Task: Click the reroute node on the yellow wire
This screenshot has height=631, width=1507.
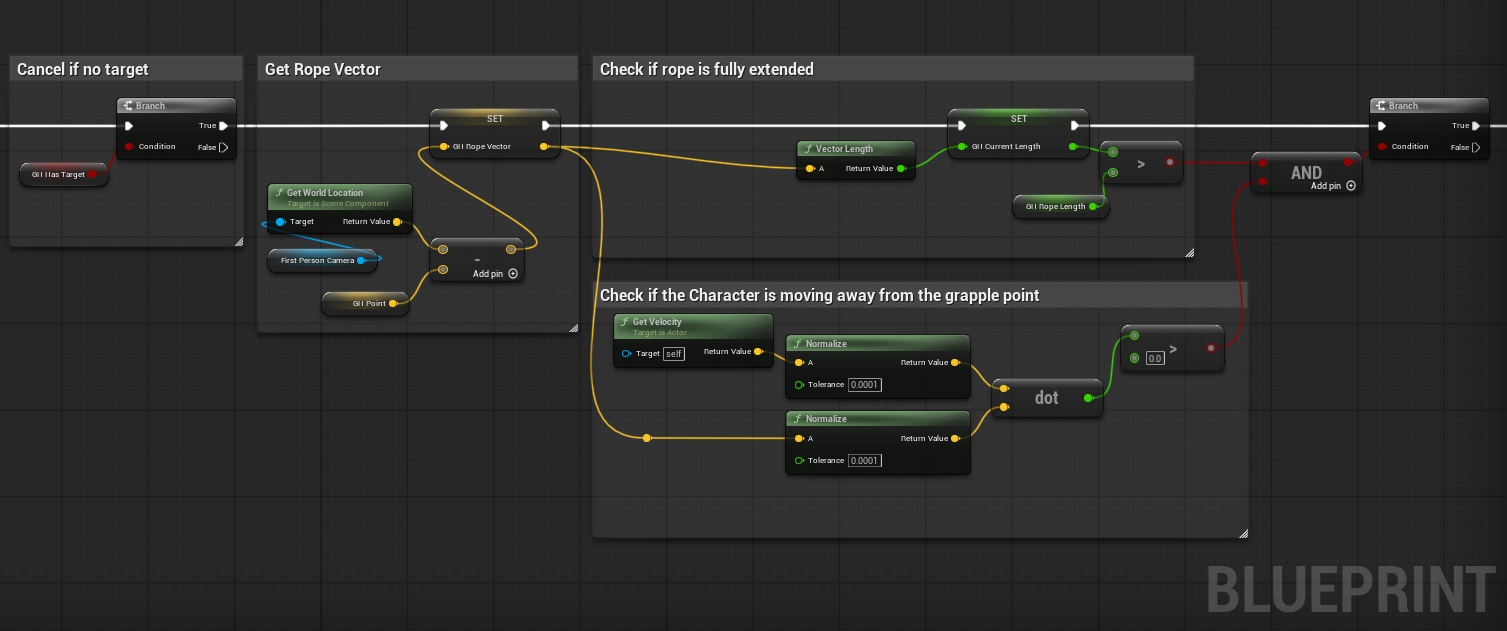Action: pyautogui.click(x=647, y=438)
